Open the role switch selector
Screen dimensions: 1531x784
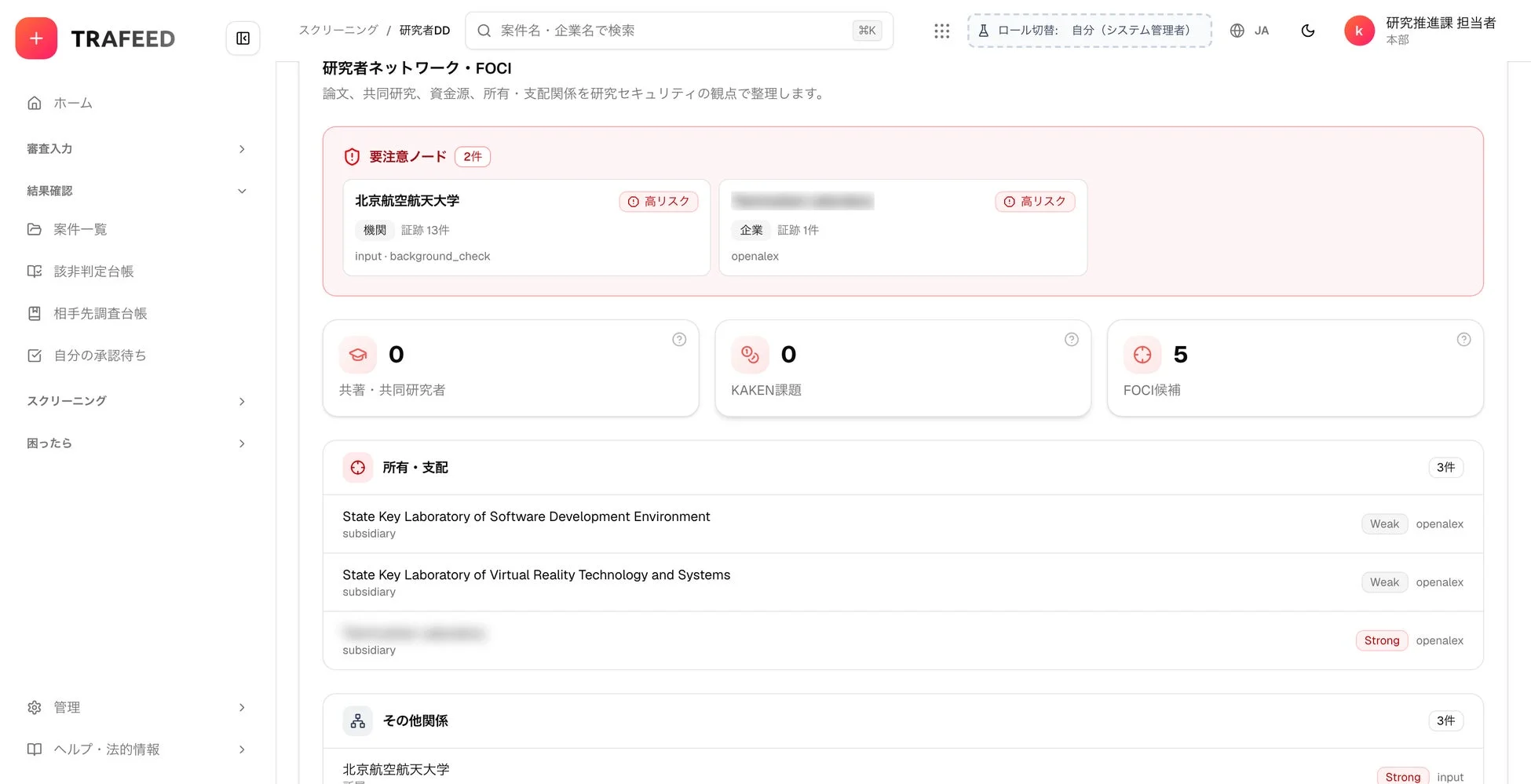pyautogui.click(x=1089, y=31)
